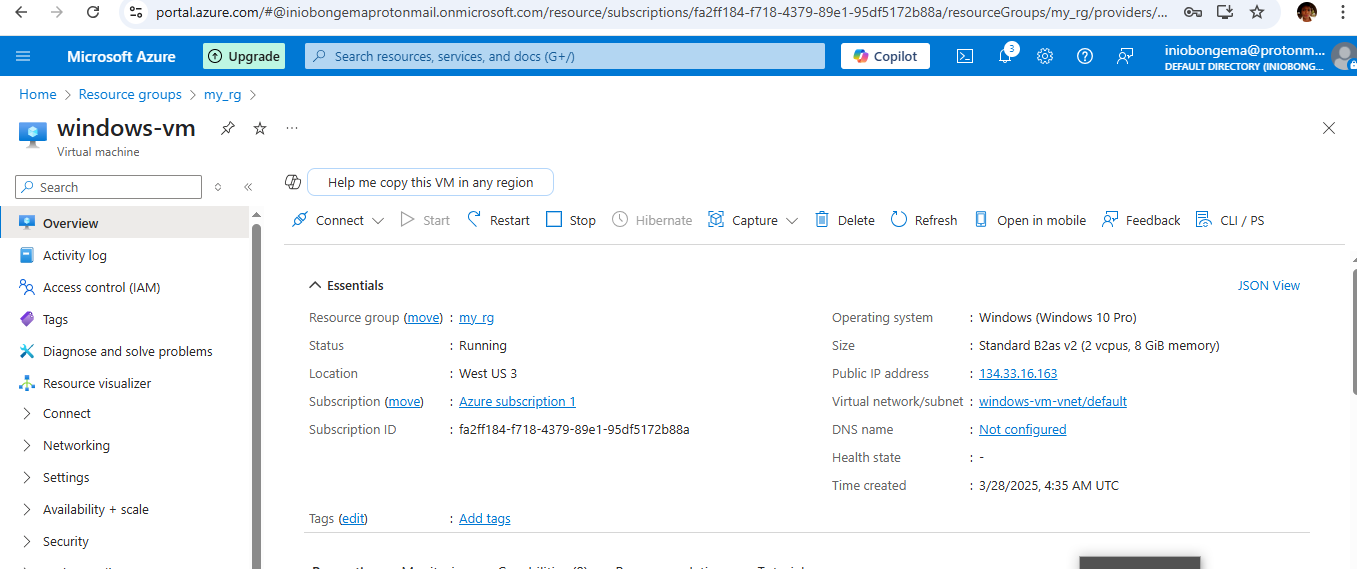Viewport: 1357px width, 569px height.
Task: Click Help me copy this VM button
Action: [430, 182]
